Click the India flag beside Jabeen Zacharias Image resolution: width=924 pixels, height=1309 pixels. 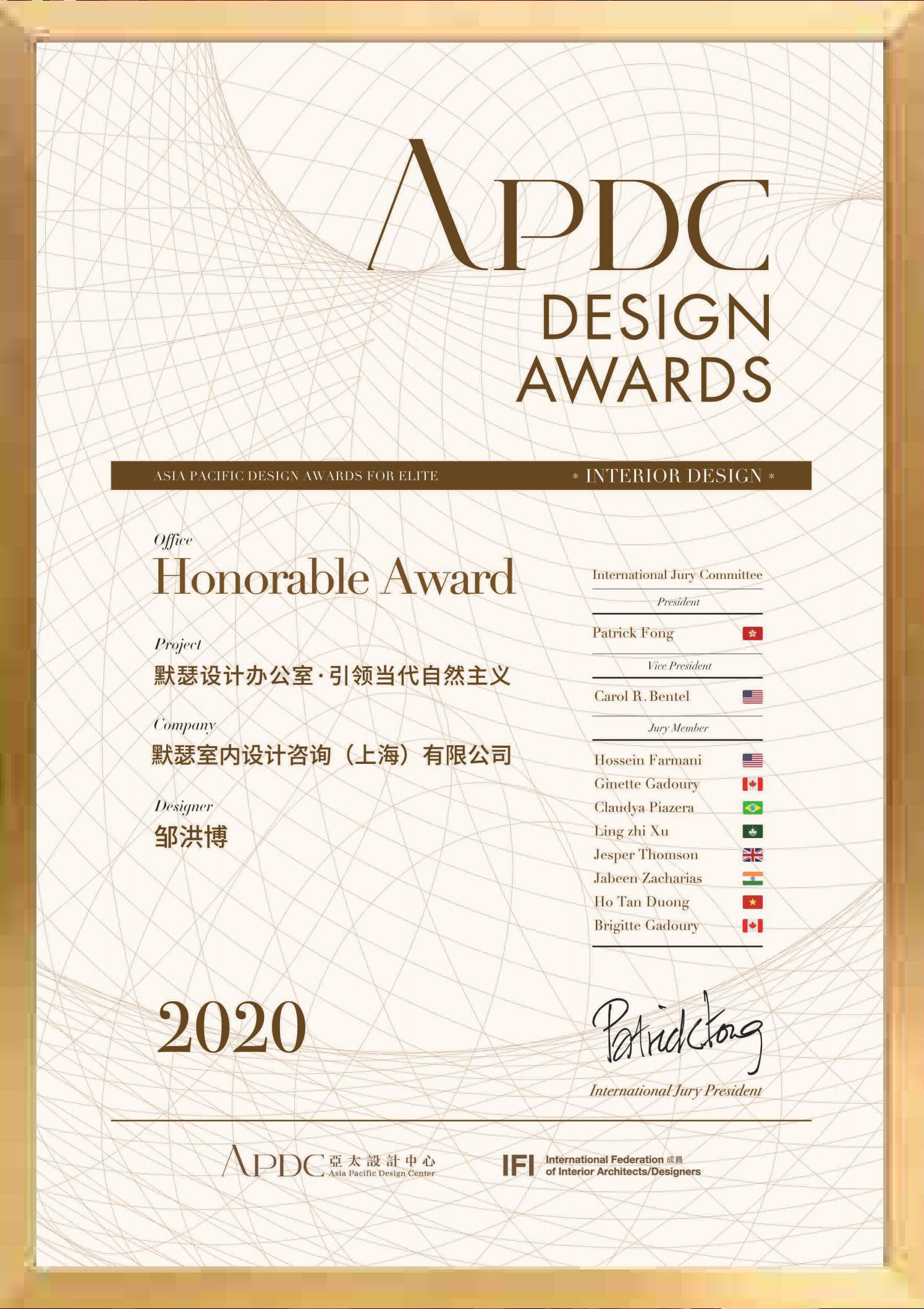[752, 878]
